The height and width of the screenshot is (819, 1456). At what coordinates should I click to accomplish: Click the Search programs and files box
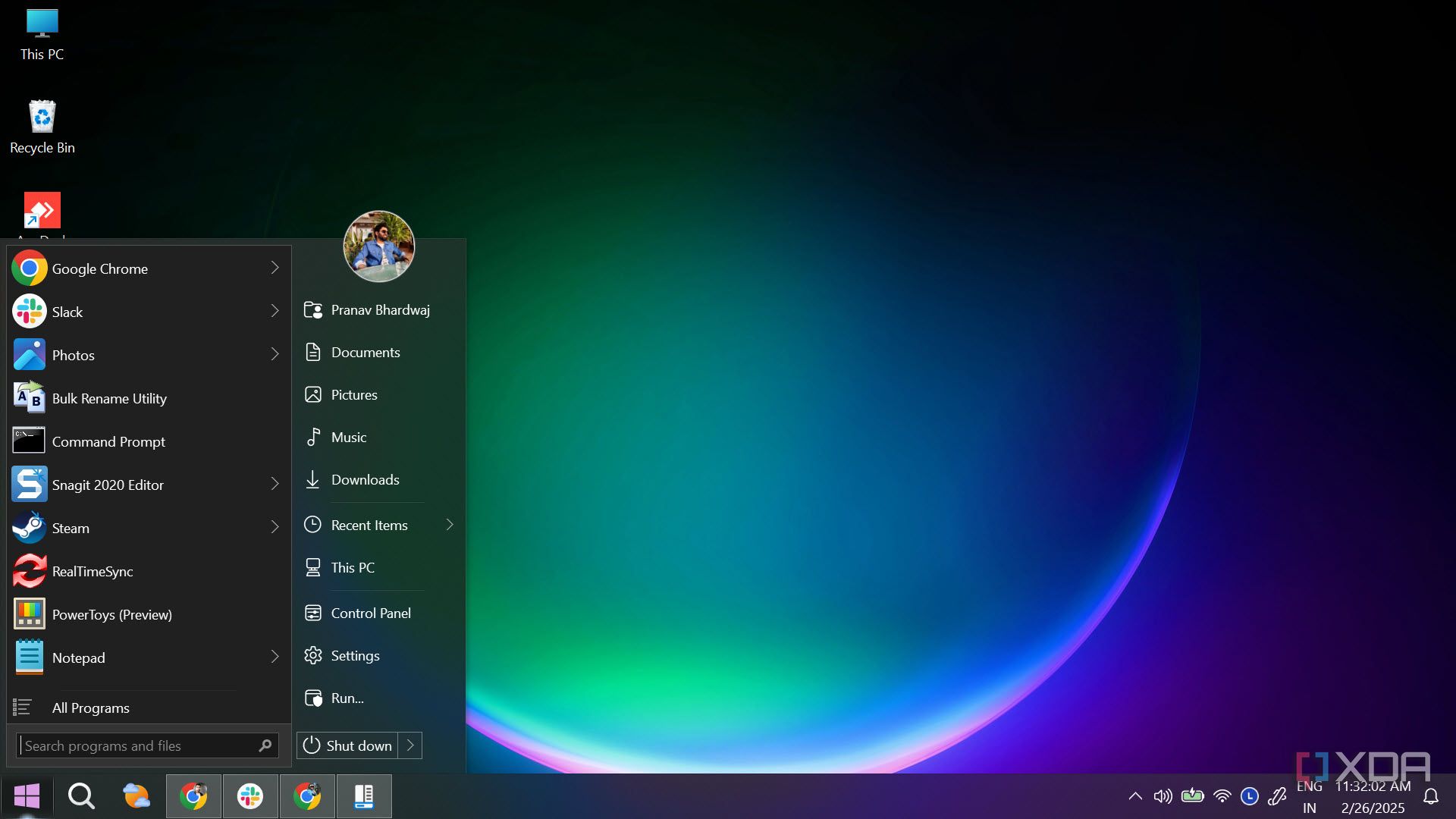[x=136, y=745]
